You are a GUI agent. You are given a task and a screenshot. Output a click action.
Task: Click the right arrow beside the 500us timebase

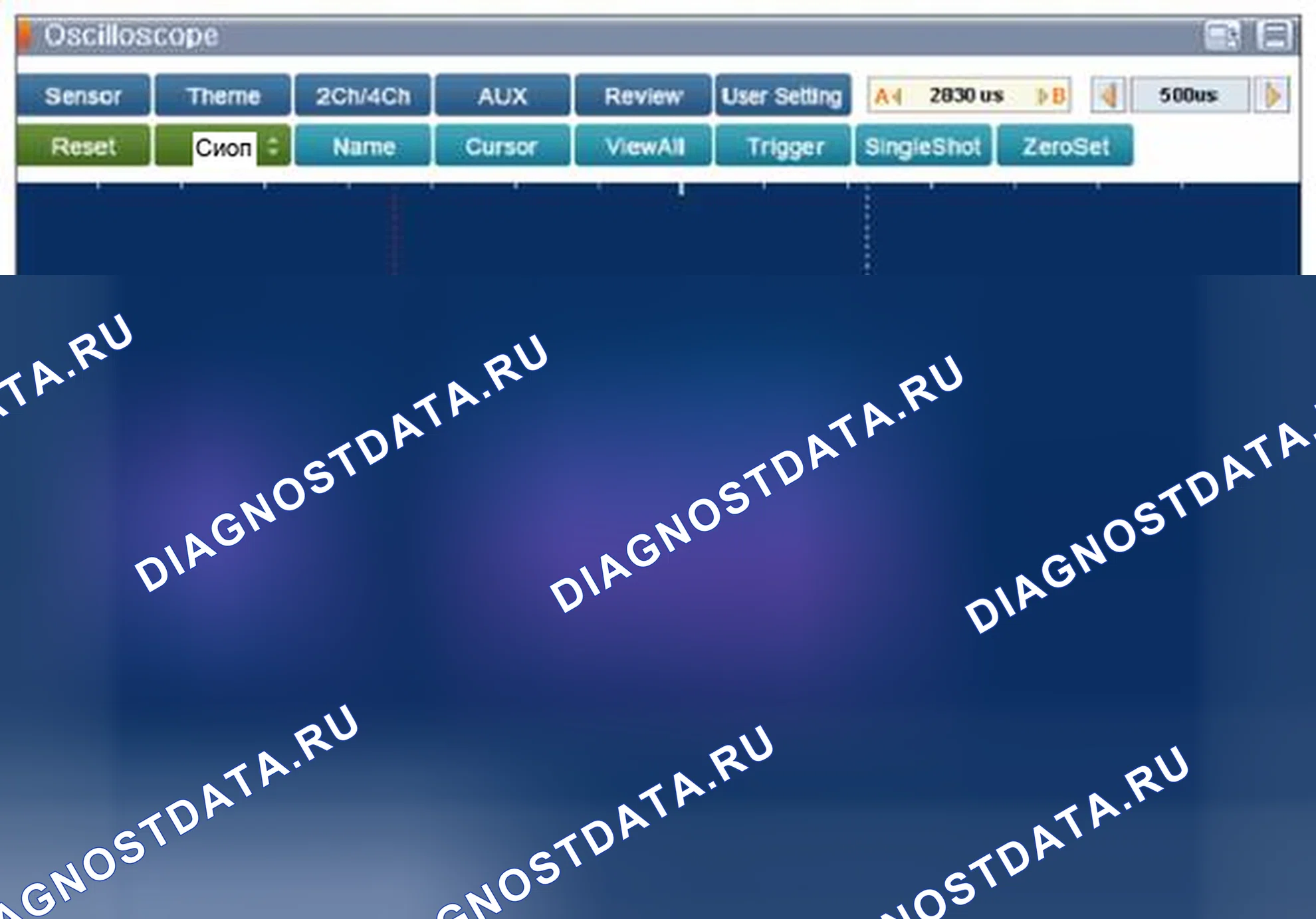tap(1272, 96)
